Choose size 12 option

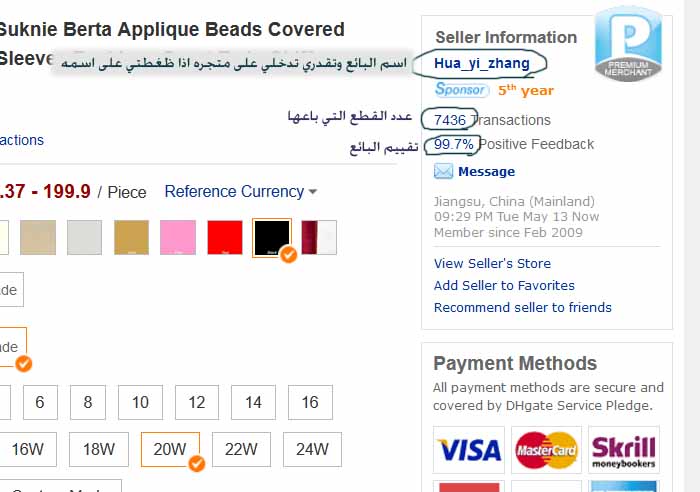pos(197,402)
